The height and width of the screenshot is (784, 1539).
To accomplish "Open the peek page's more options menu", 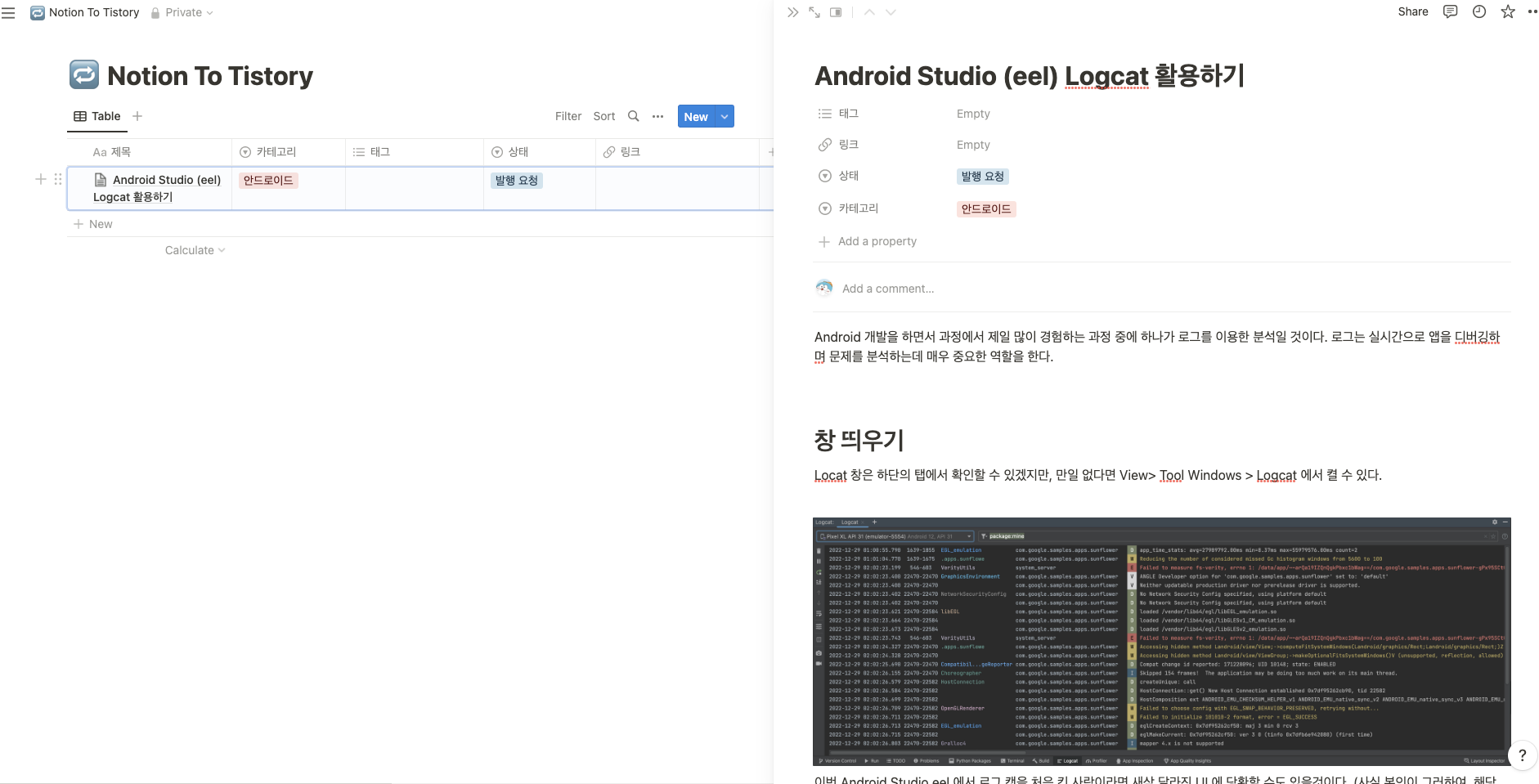I will tap(1532, 11).
